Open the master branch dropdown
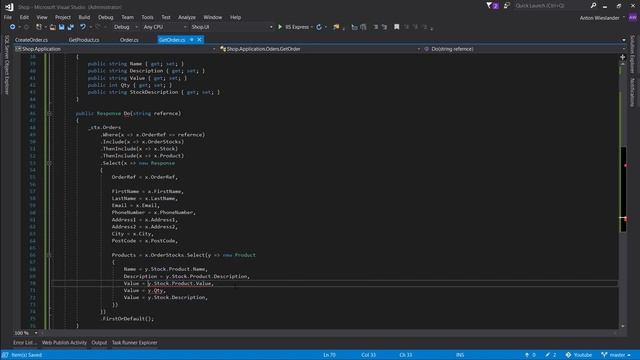The width and height of the screenshot is (640, 360). [x=616, y=355]
